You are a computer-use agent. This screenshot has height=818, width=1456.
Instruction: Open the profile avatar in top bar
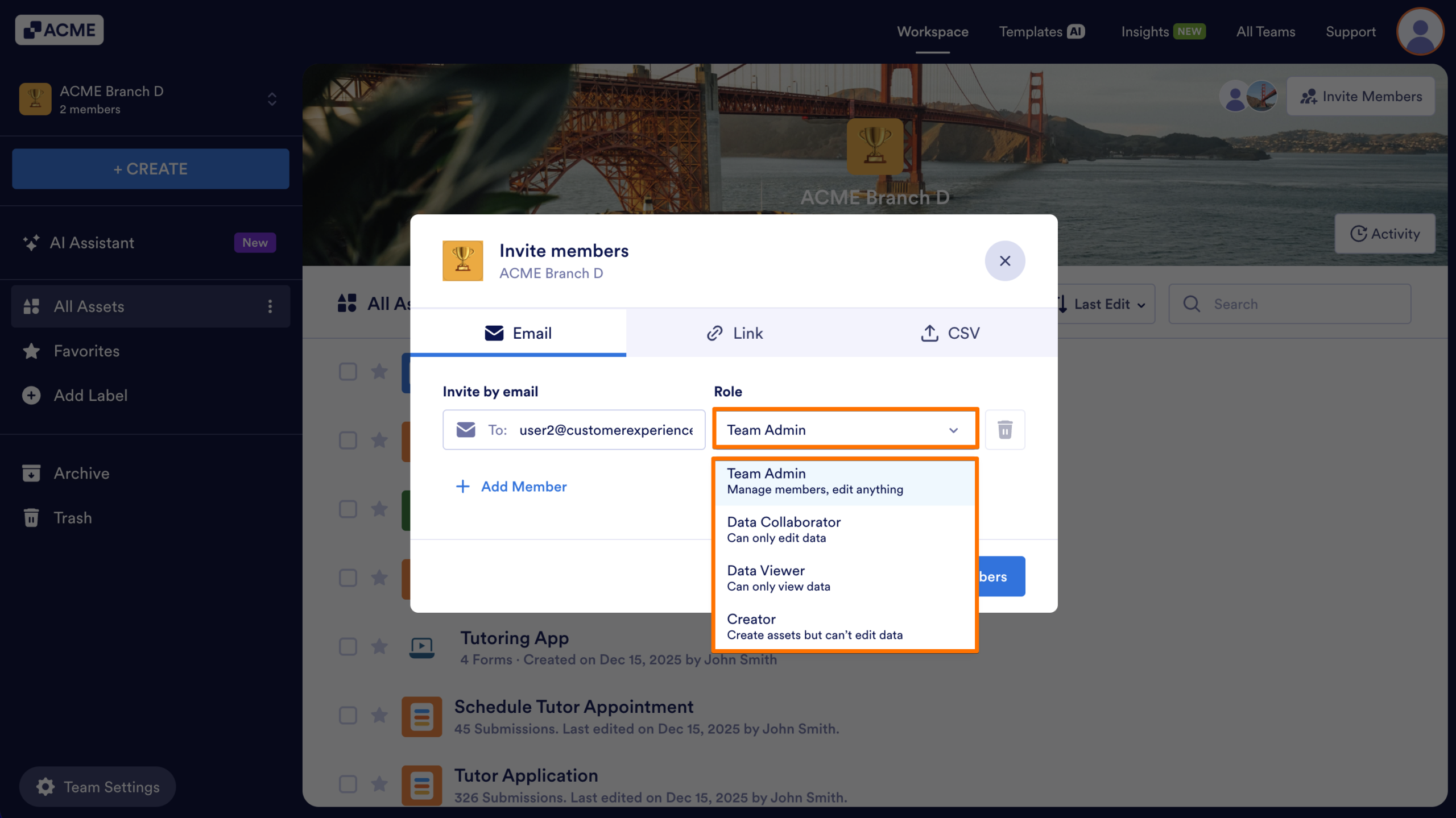pyautogui.click(x=1420, y=31)
